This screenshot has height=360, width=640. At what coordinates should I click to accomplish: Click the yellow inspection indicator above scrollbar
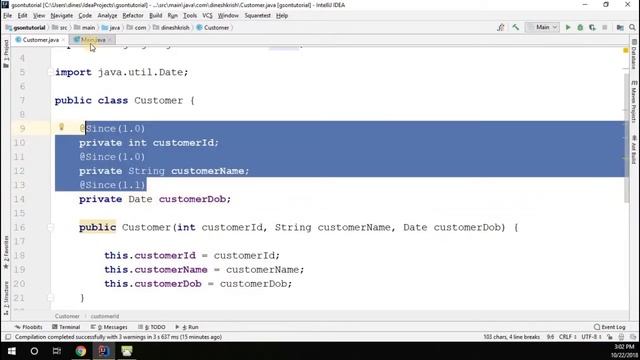(626, 51)
